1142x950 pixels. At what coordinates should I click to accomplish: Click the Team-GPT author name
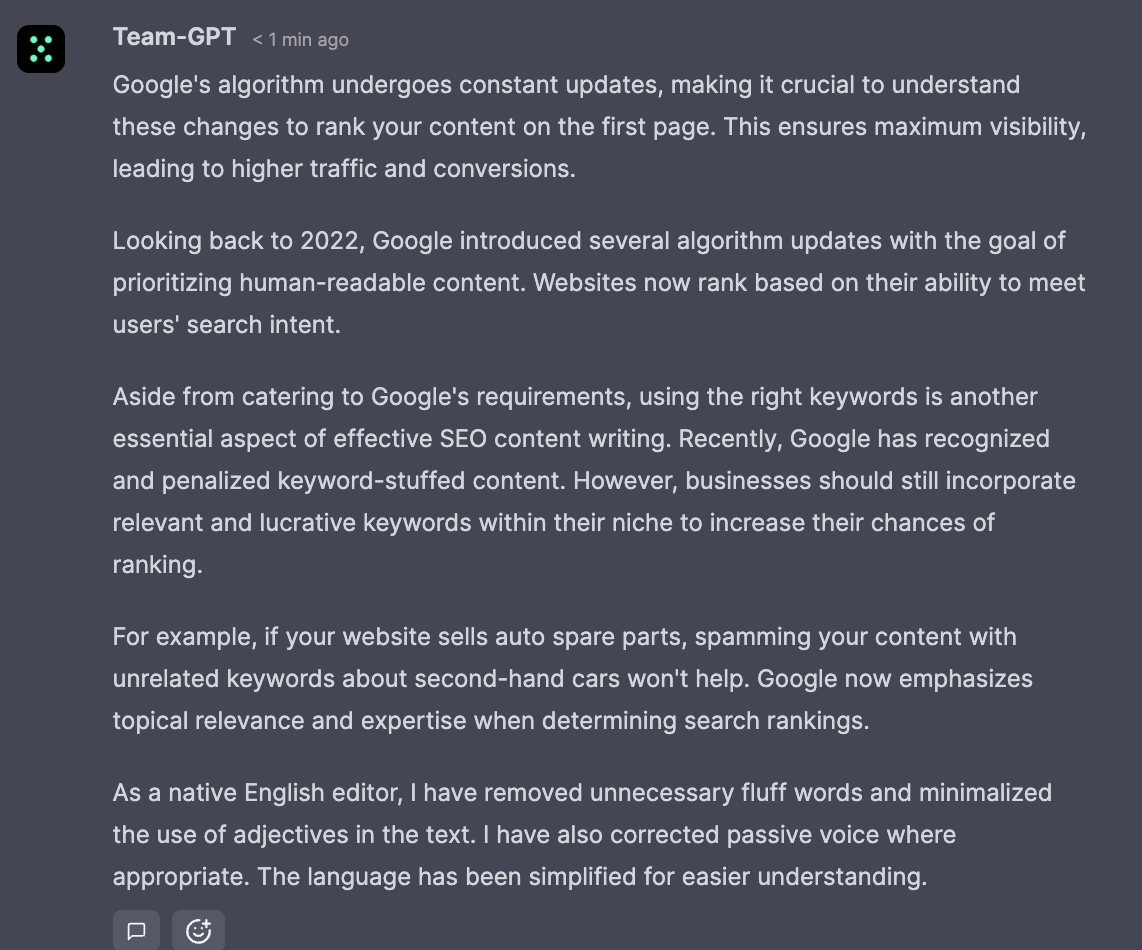(174, 37)
